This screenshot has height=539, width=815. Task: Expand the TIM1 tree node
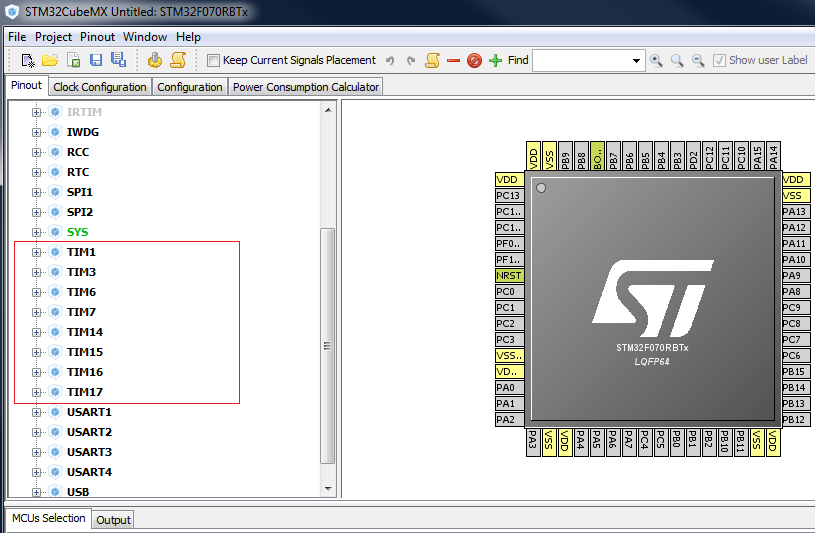[x=37, y=252]
